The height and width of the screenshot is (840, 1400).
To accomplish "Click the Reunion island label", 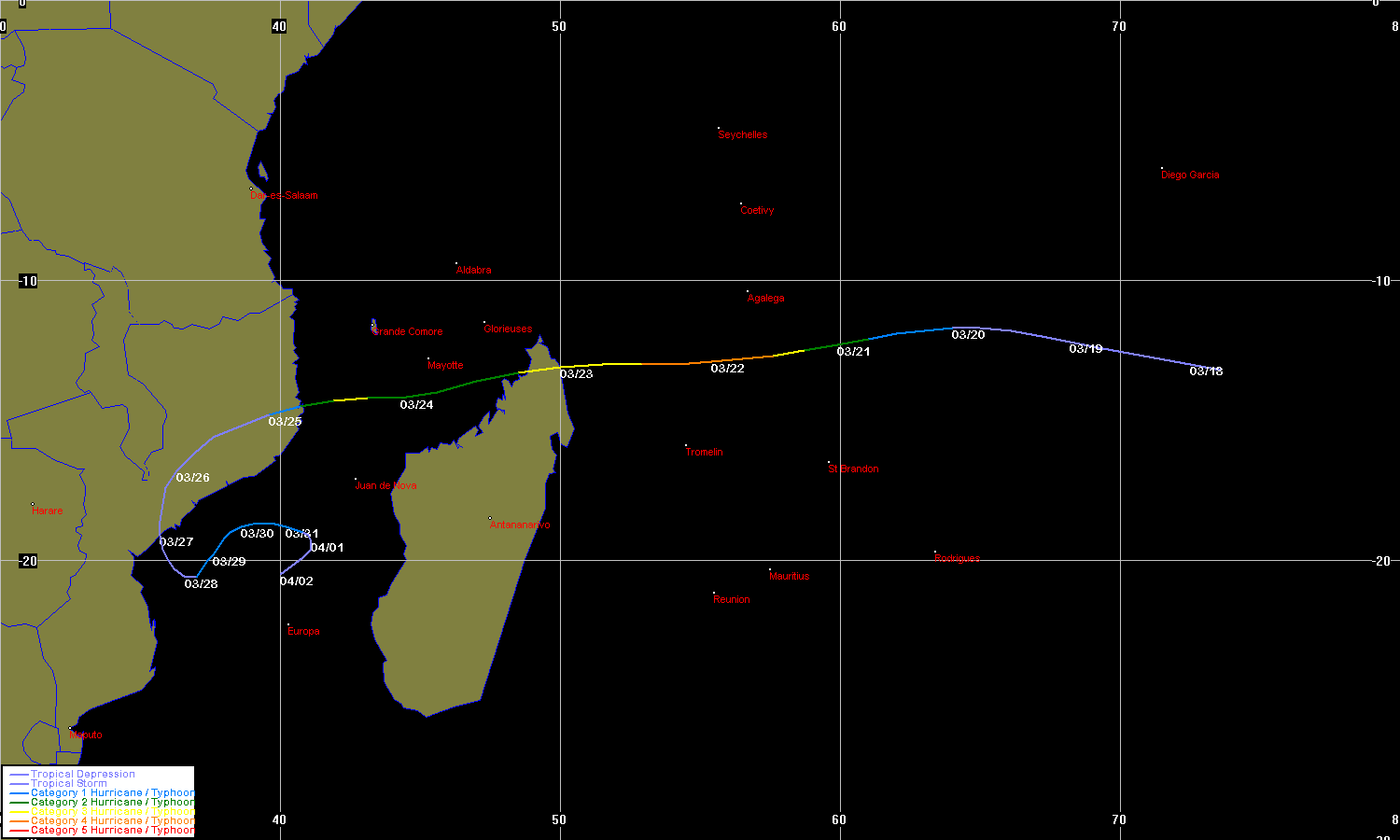I will [x=731, y=600].
